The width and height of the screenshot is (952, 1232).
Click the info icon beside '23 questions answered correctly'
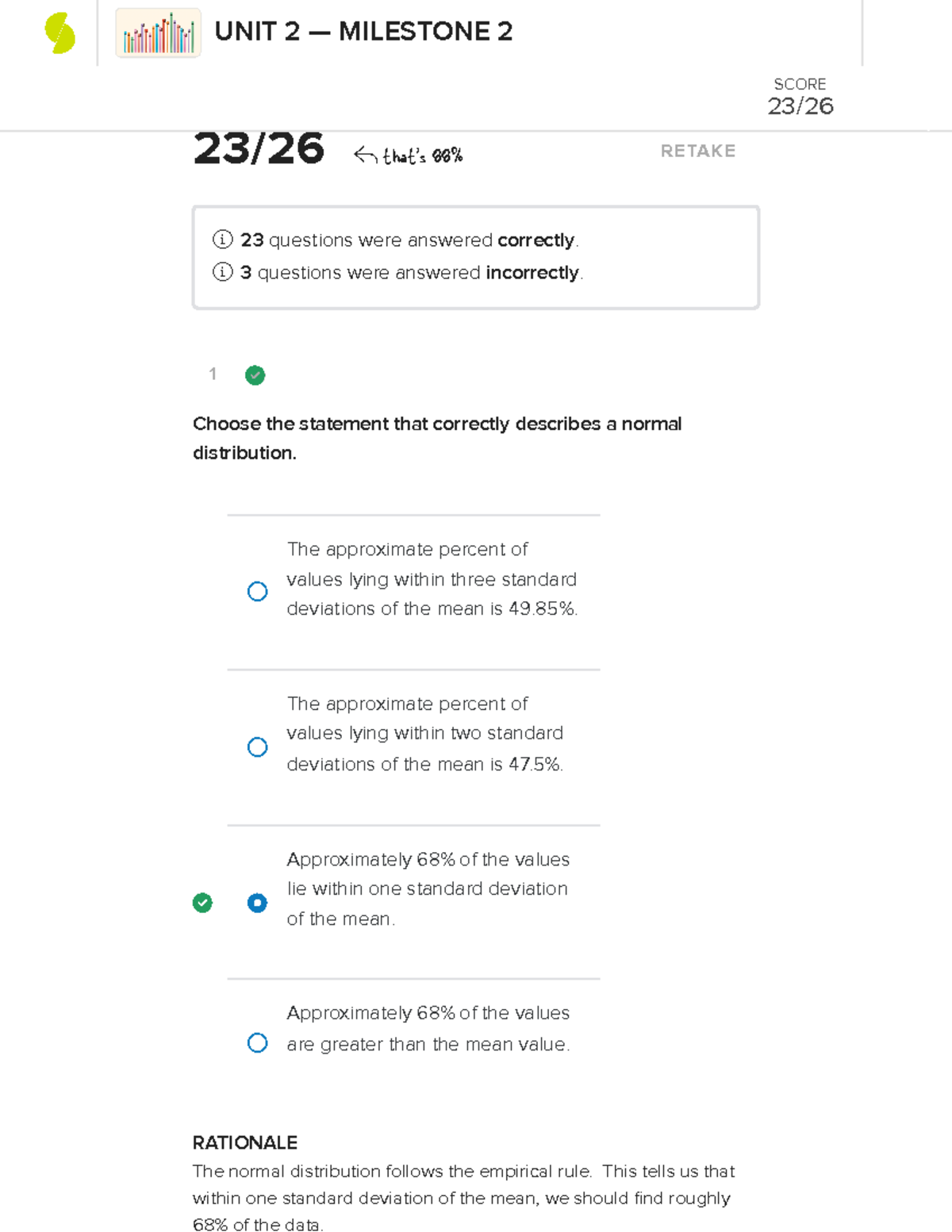222,239
